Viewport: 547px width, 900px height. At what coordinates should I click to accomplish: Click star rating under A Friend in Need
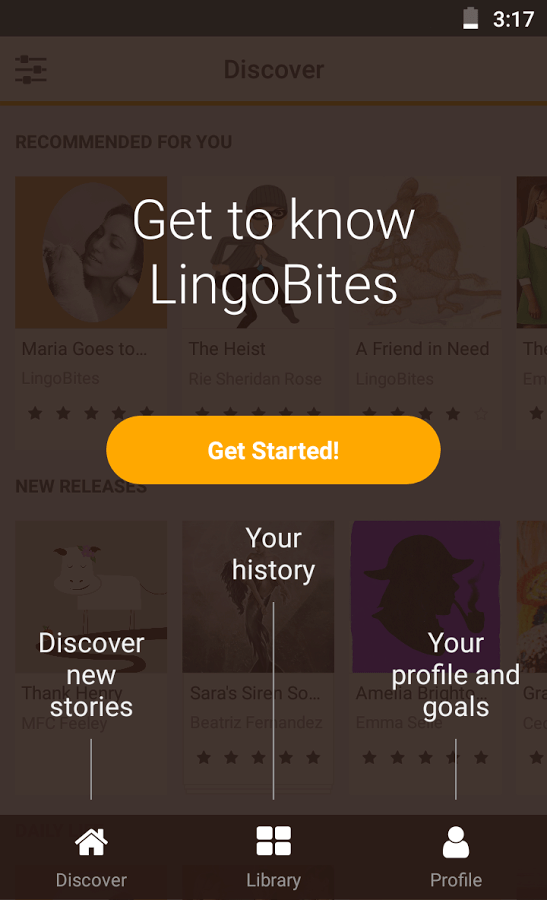tap(425, 413)
